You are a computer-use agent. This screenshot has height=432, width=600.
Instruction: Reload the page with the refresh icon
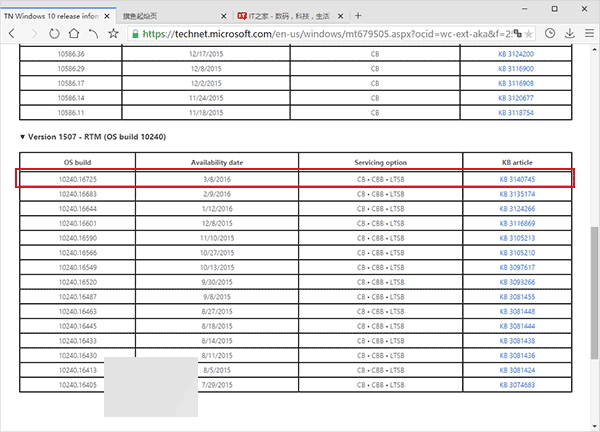pyautogui.click(x=54, y=34)
